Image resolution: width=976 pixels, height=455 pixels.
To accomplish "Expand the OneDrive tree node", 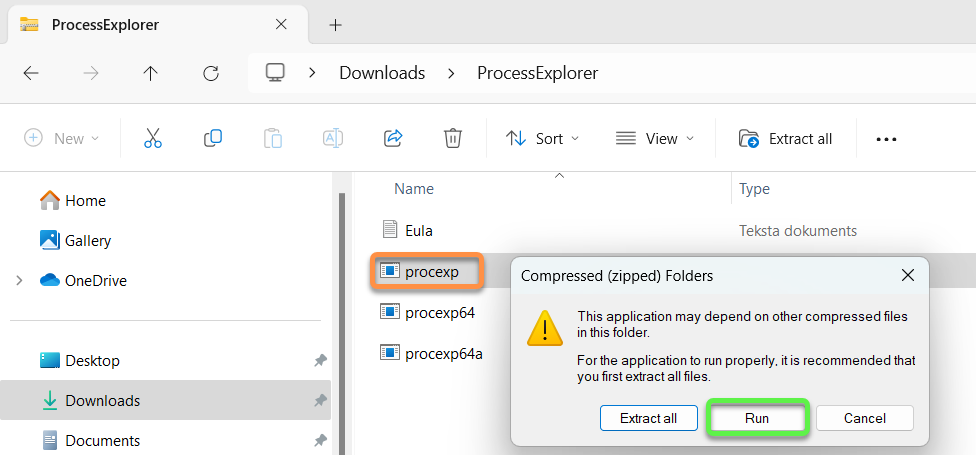I will point(19,281).
